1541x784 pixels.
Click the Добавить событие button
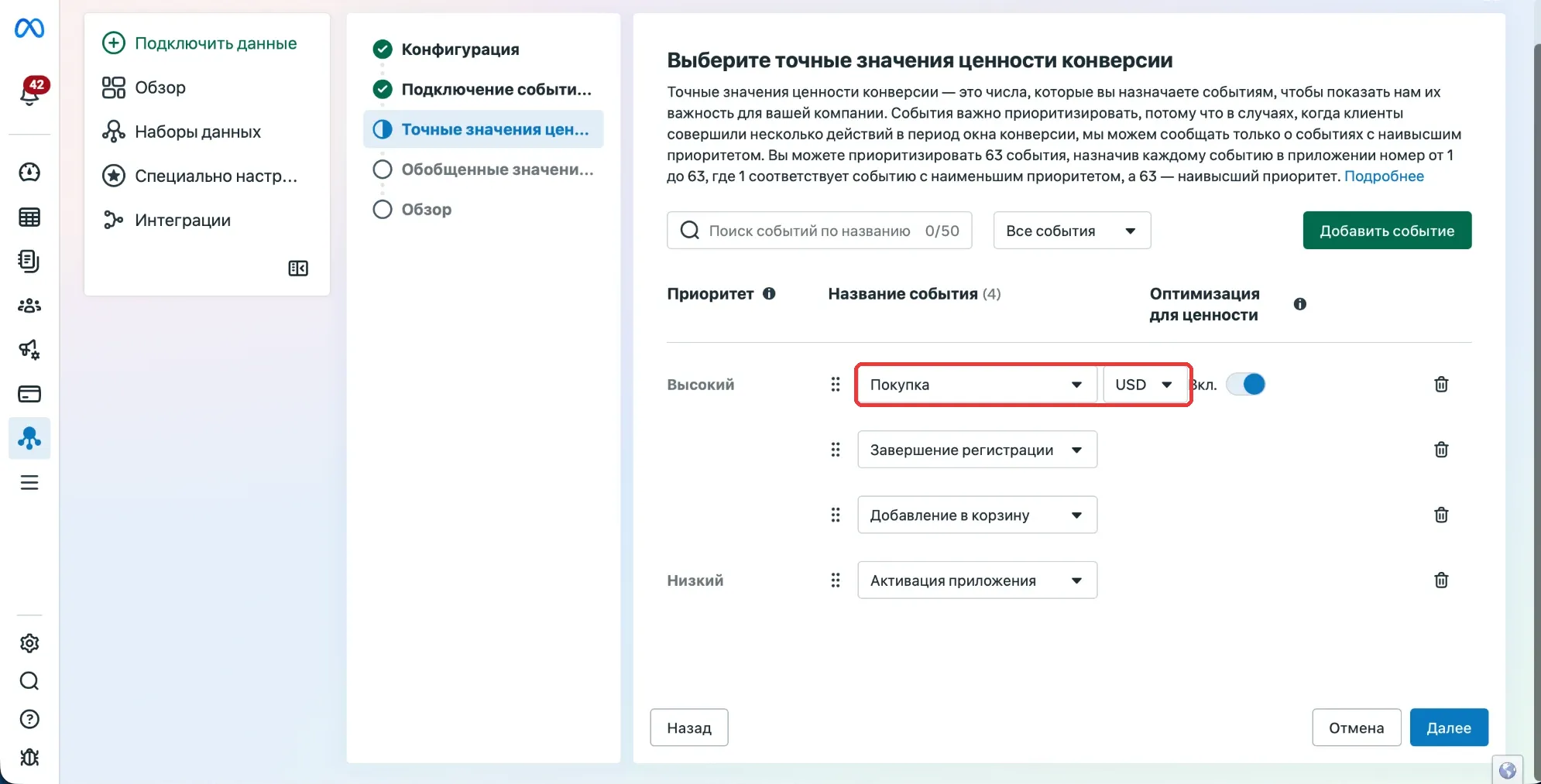tap(1387, 231)
